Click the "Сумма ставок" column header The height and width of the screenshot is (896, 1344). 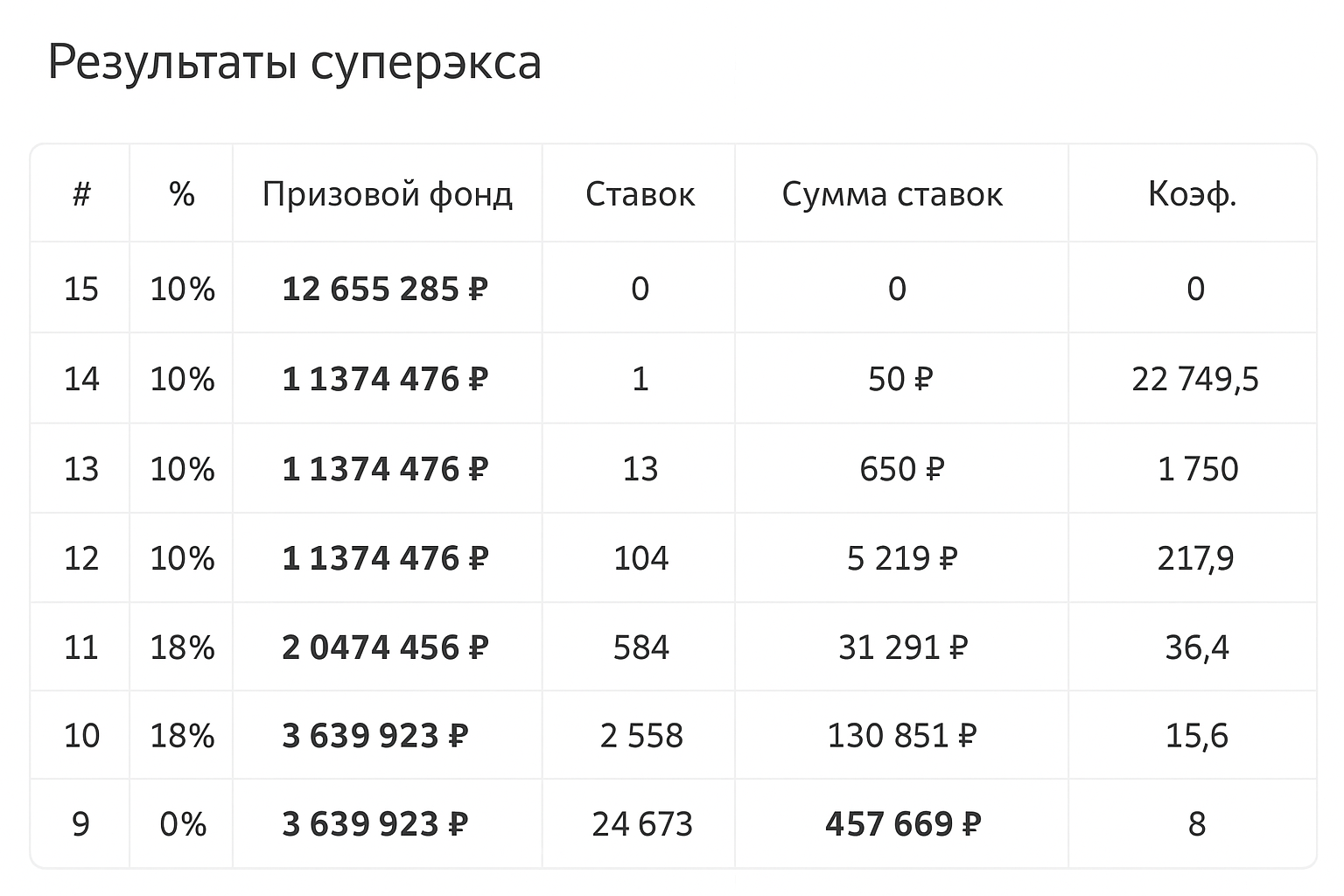892,194
